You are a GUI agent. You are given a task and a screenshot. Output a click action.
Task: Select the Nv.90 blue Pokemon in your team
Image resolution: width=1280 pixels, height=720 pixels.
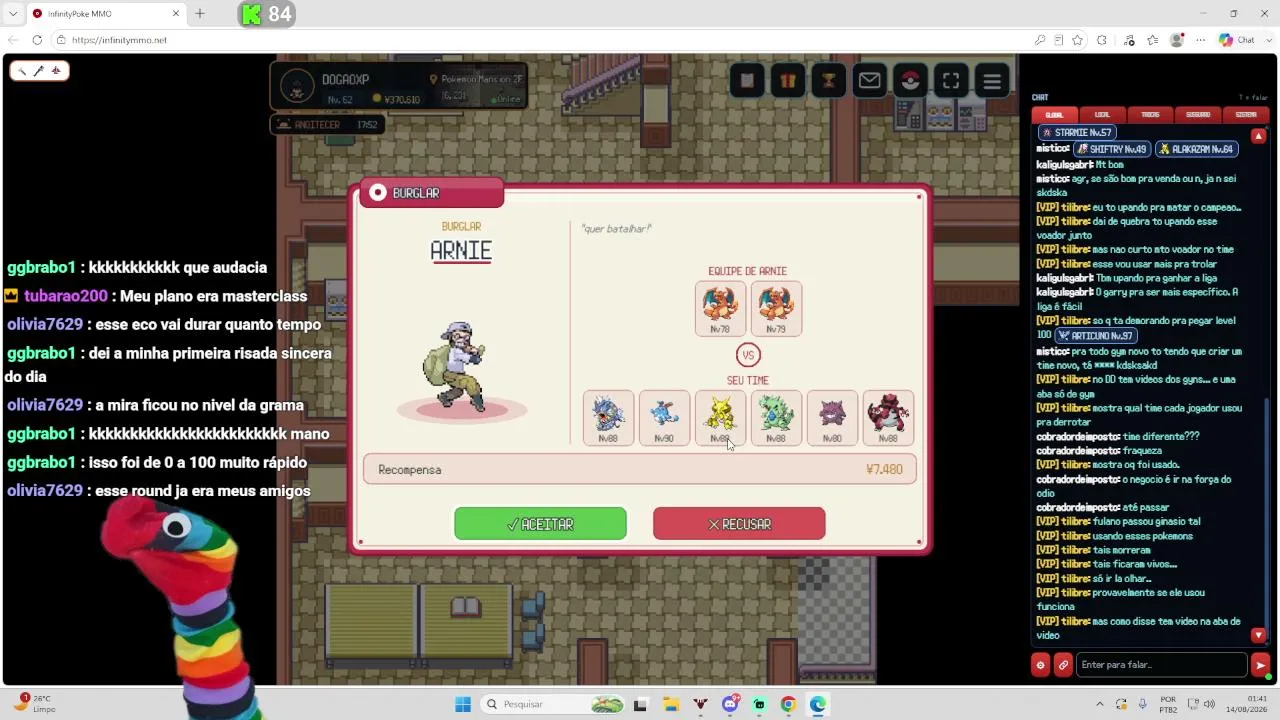(x=664, y=418)
